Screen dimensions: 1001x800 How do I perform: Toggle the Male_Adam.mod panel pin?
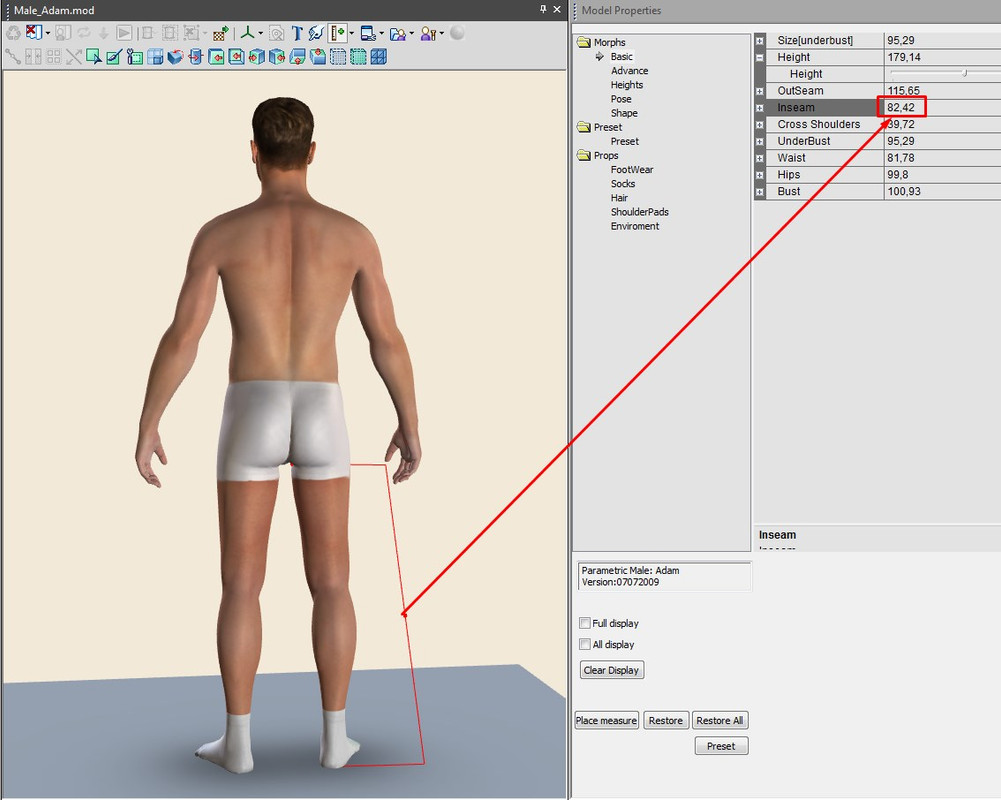[x=543, y=10]
